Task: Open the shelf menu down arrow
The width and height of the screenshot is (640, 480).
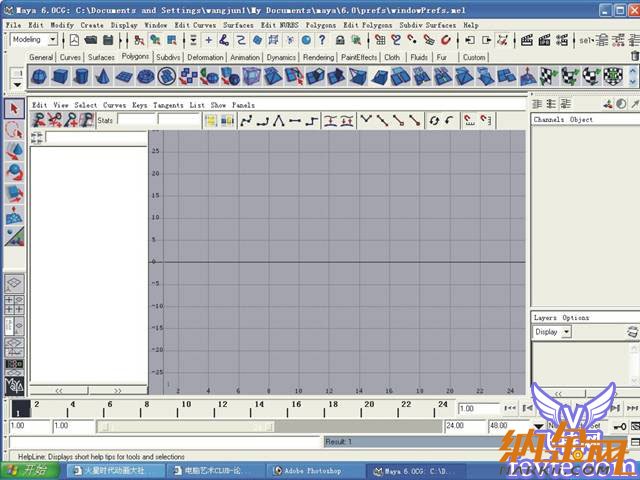Action: (x=17, y=85)
